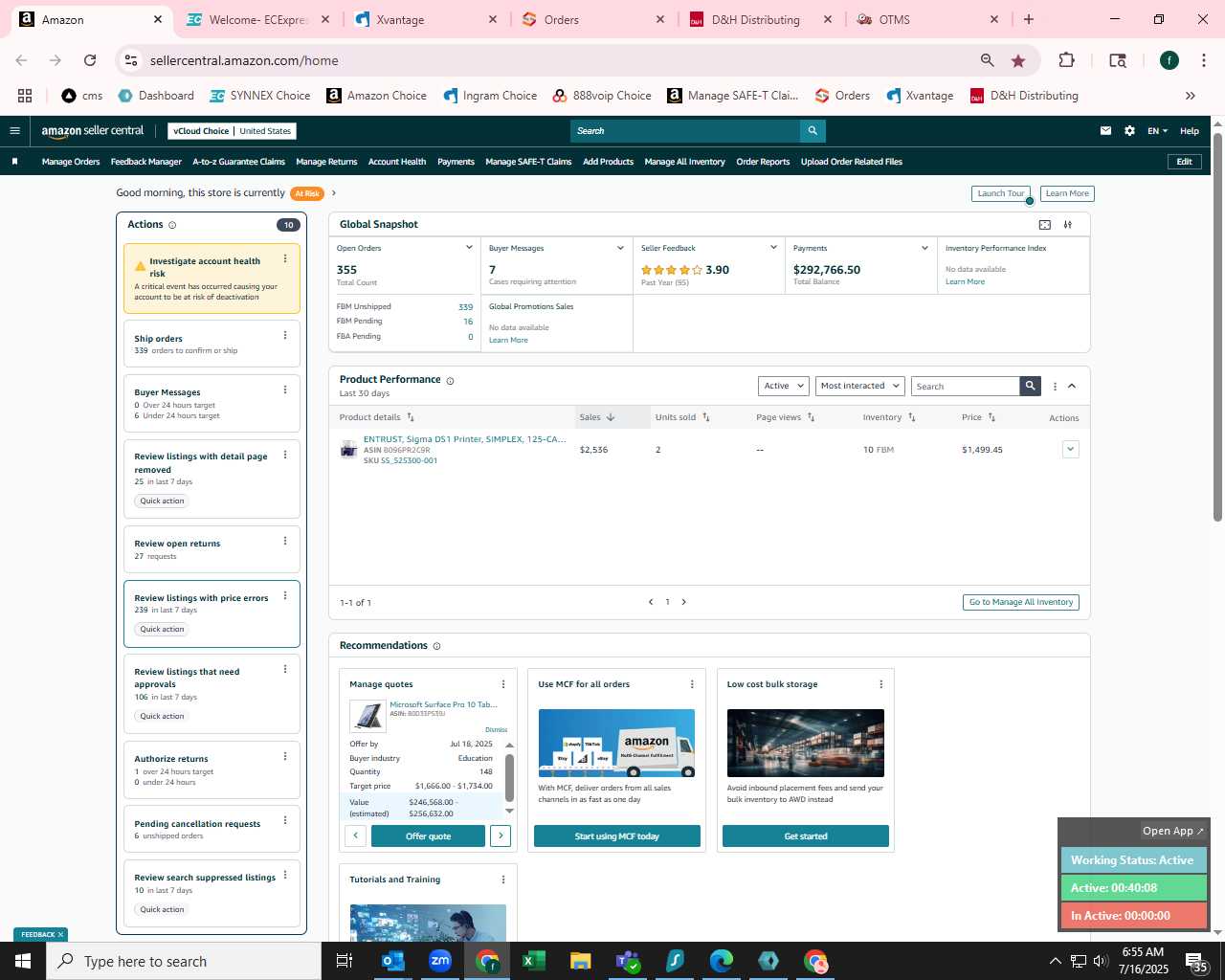Open Outlook from the taskbar
The image size is (1225, 980).
[393, 961]
